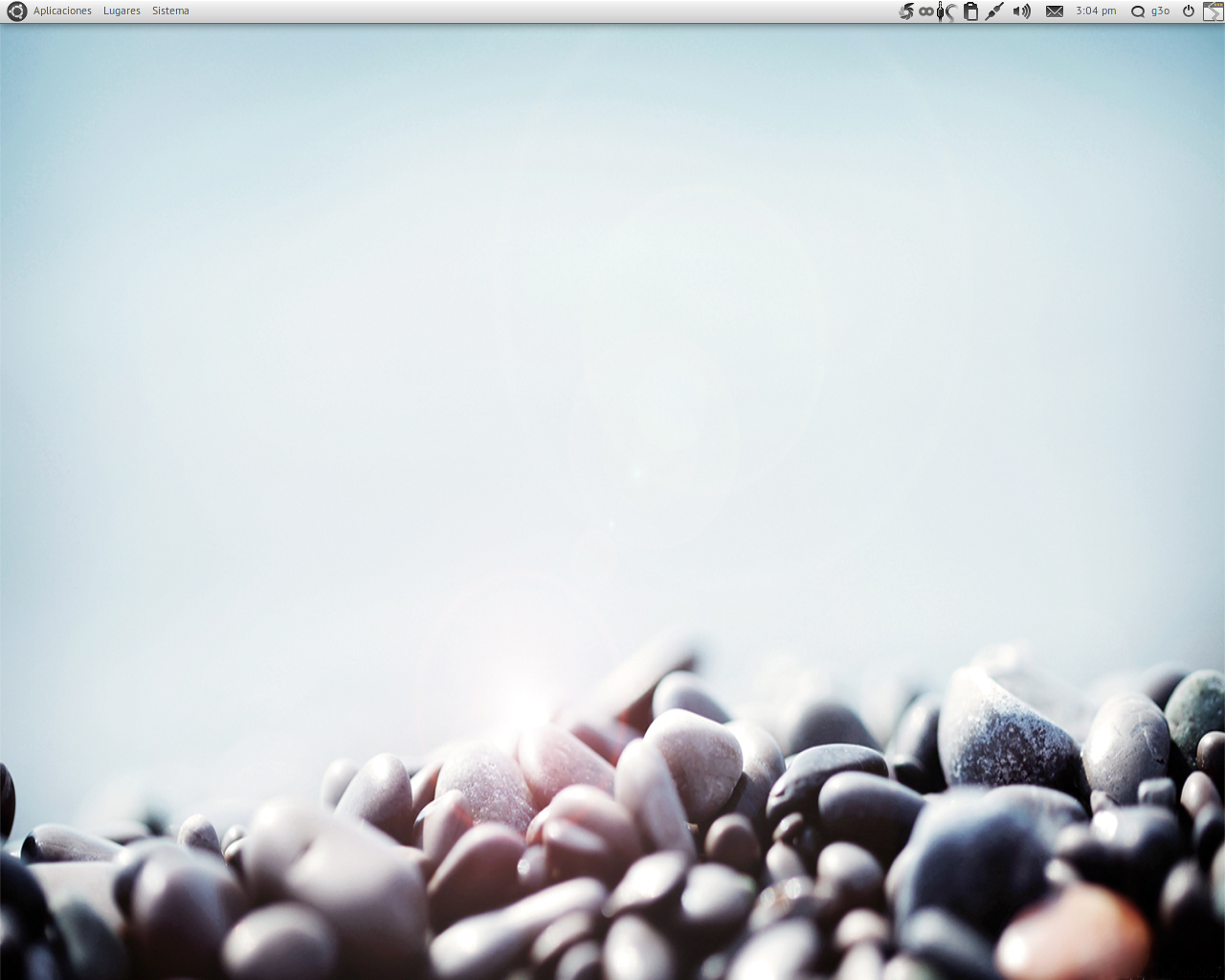
Task: Open the Lugares menu
Action: tap(122, 11)
